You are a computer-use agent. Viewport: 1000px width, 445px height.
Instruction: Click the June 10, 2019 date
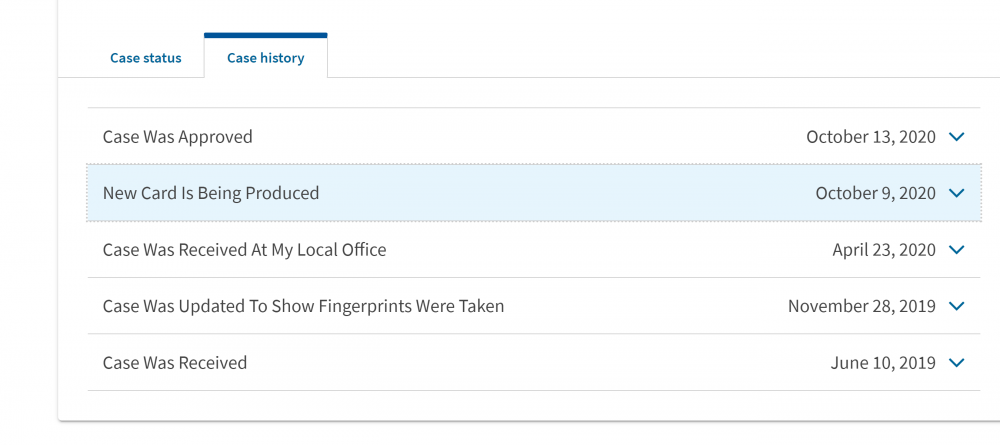(x=883, y=363)
